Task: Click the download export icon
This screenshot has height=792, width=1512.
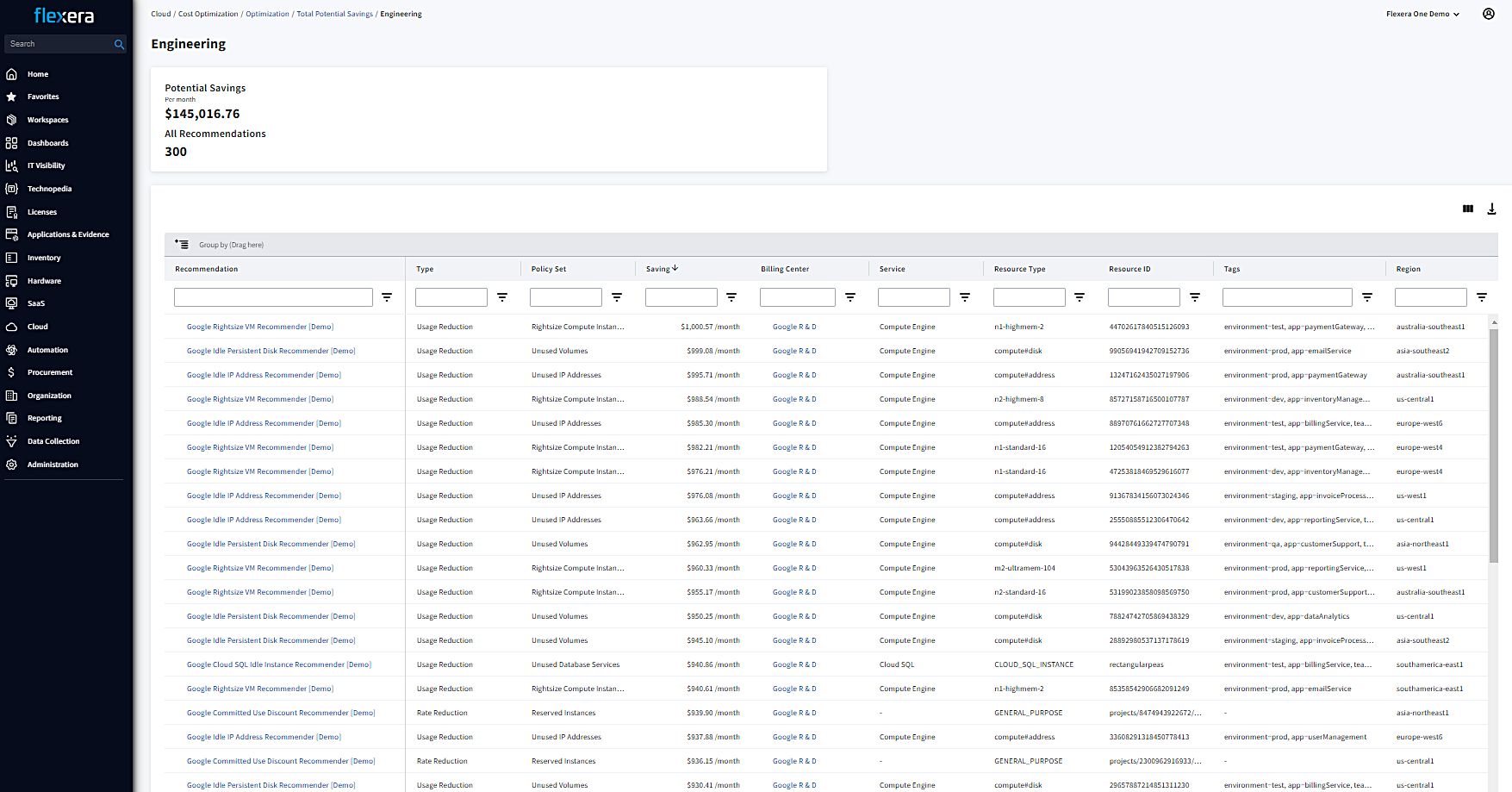Action: click(x=1491, y=209)
